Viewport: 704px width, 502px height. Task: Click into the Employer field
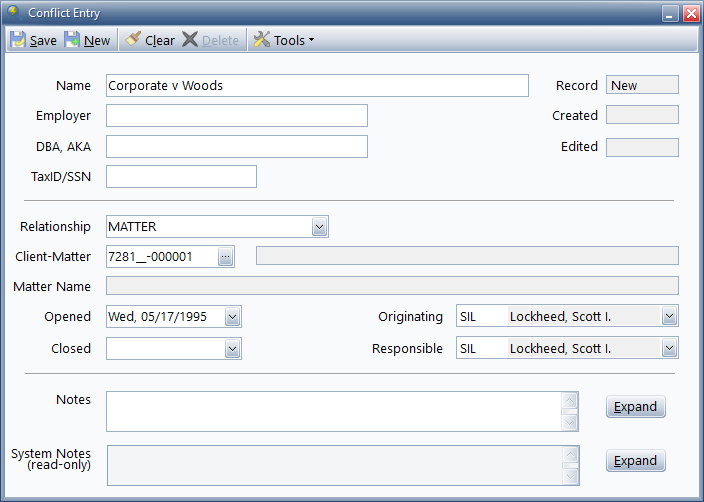[236, 116]
